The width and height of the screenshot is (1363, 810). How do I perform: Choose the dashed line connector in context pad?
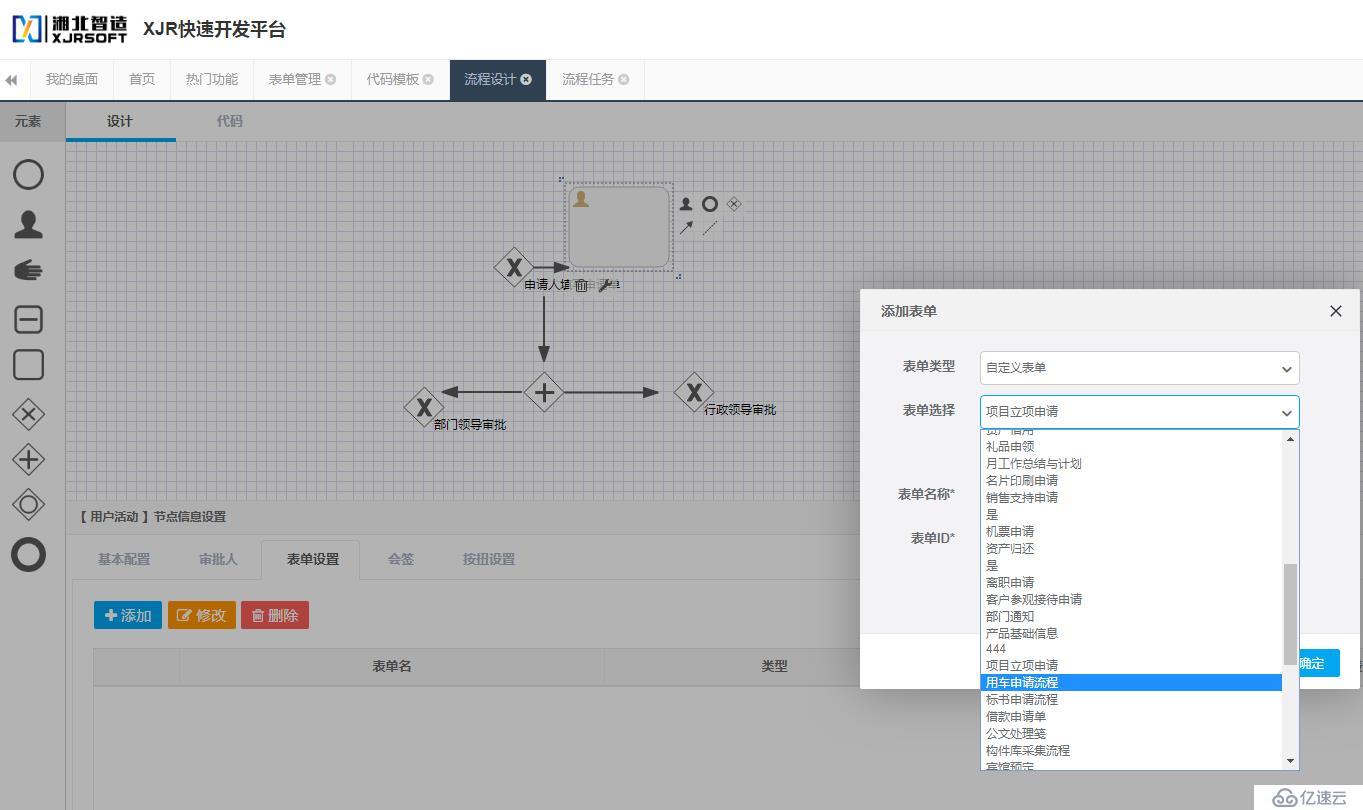pos(710,228)
